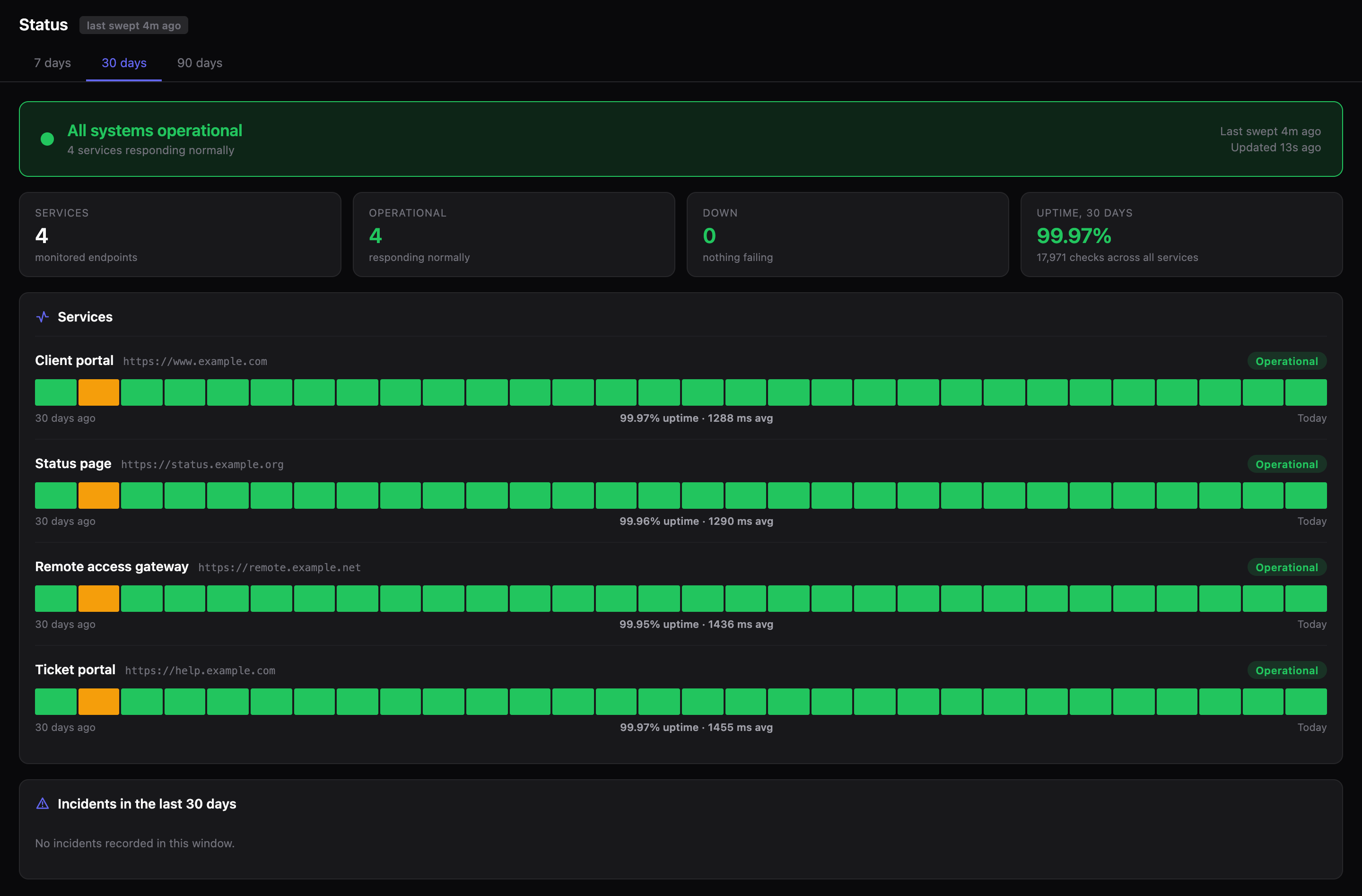Click the 'last swept 4m ago' badge
The width and height of the screenshot is (1362, 896).
[134, 25]
